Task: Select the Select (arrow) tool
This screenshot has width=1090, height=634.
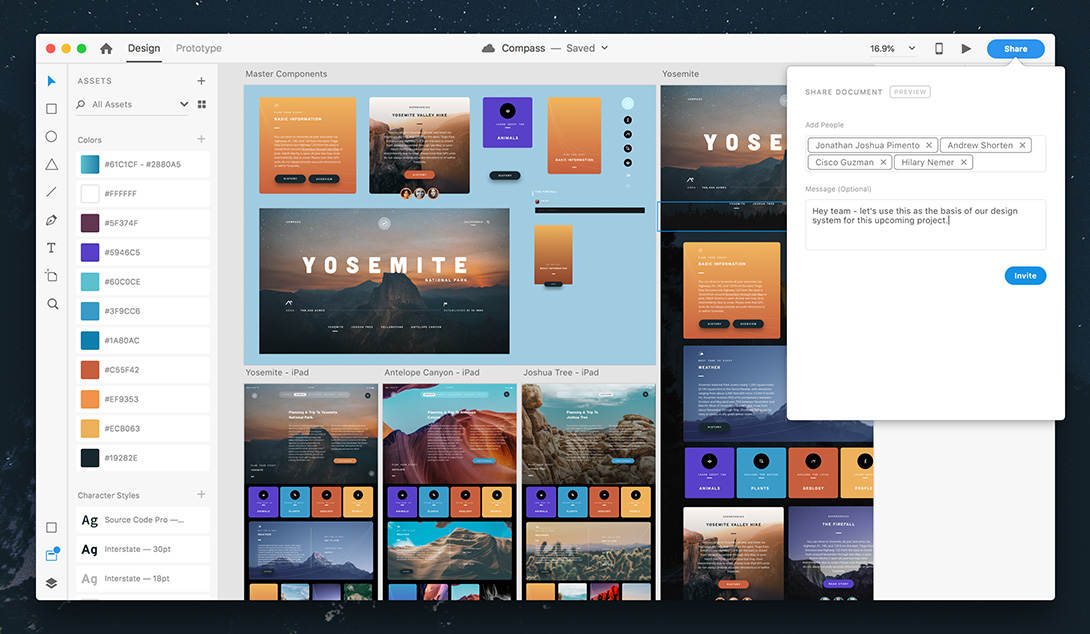Action: pyautogui.click(x=51, y=81)
